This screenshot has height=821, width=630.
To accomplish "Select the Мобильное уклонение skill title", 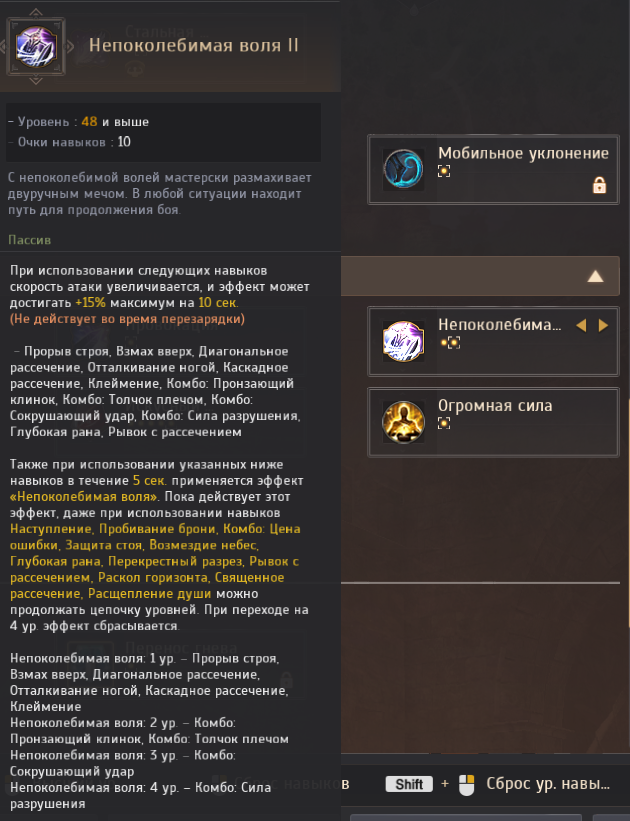I will [x=523, y=153].
